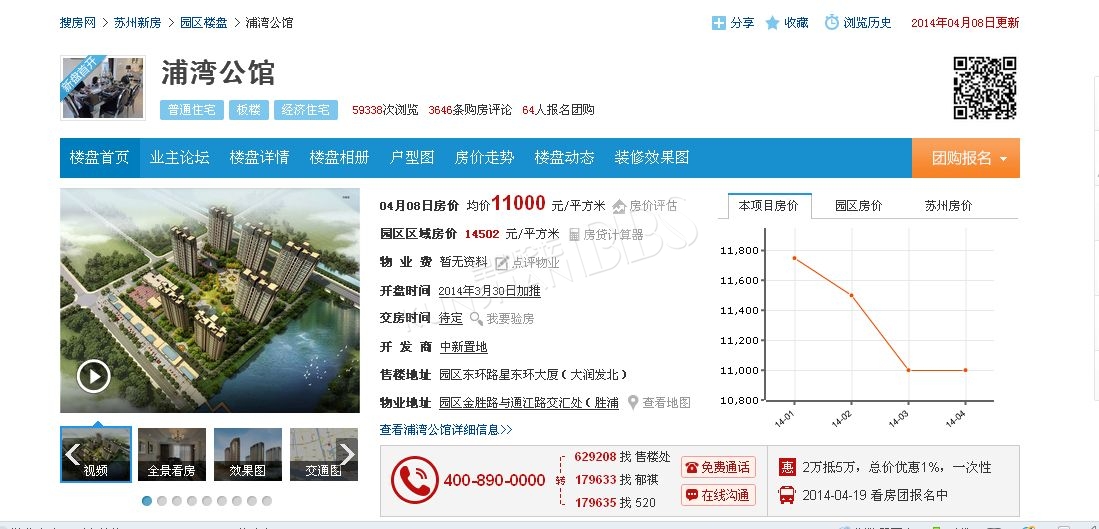Click the map pin 查看地图 icon
The height and width of the screenshot is (529, 1099).
tap(633, 402)
